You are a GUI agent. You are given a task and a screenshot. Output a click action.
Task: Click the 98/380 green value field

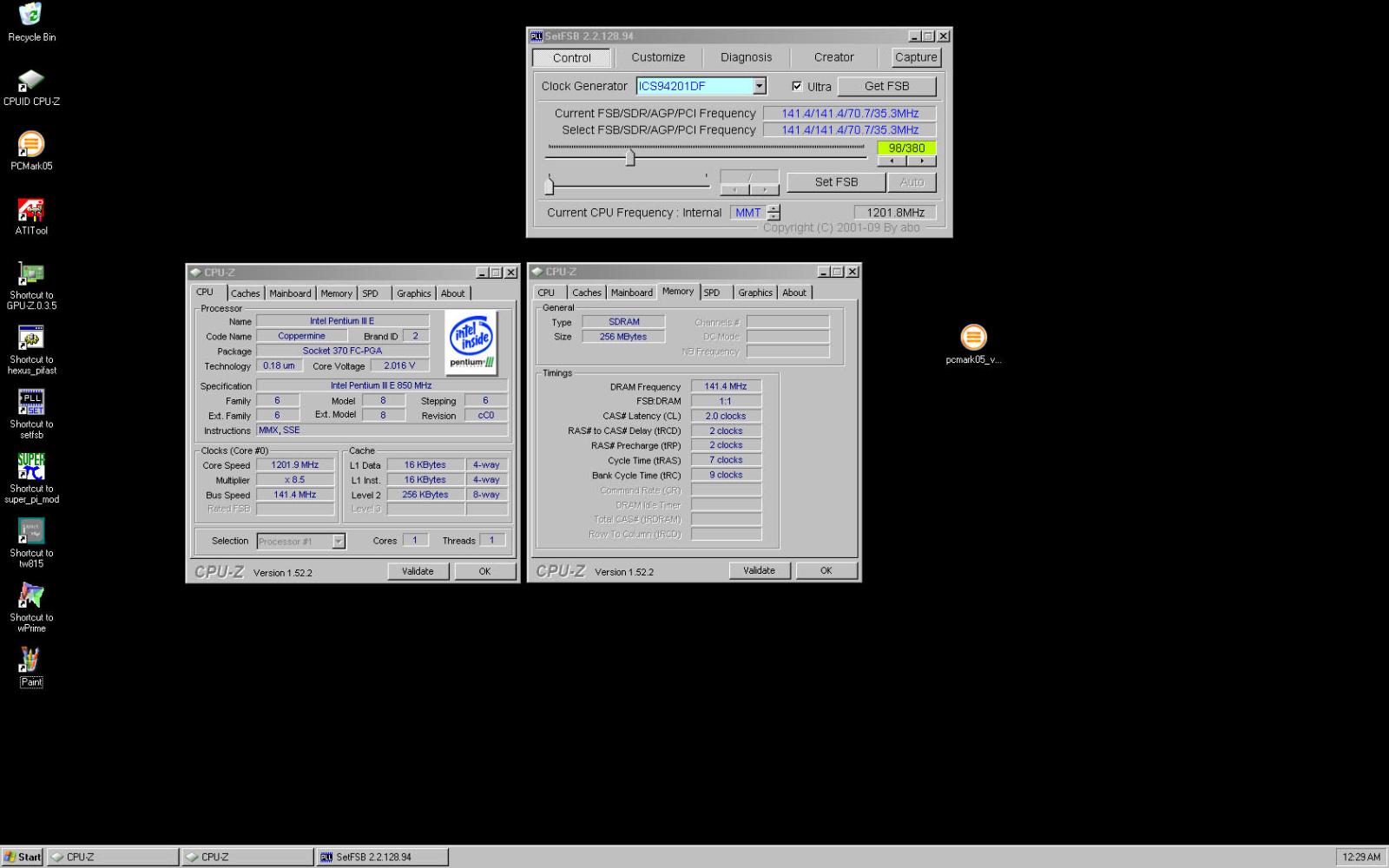coord(906,148)
